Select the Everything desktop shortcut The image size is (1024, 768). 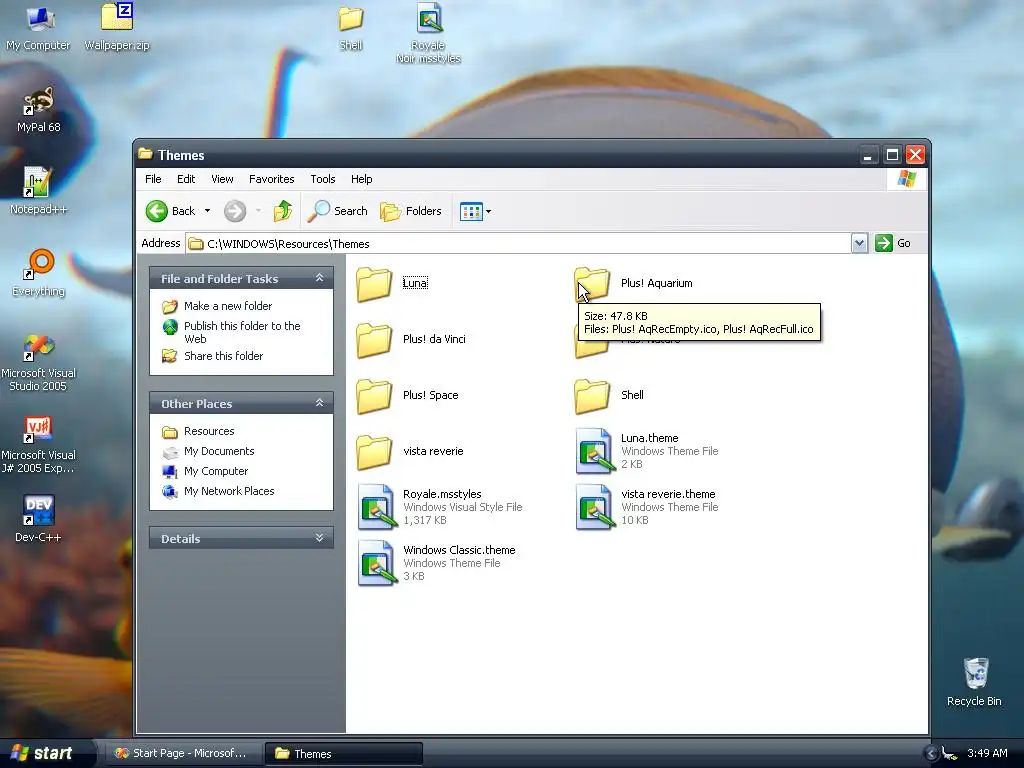pyautogui.click(x=39, y=273)
